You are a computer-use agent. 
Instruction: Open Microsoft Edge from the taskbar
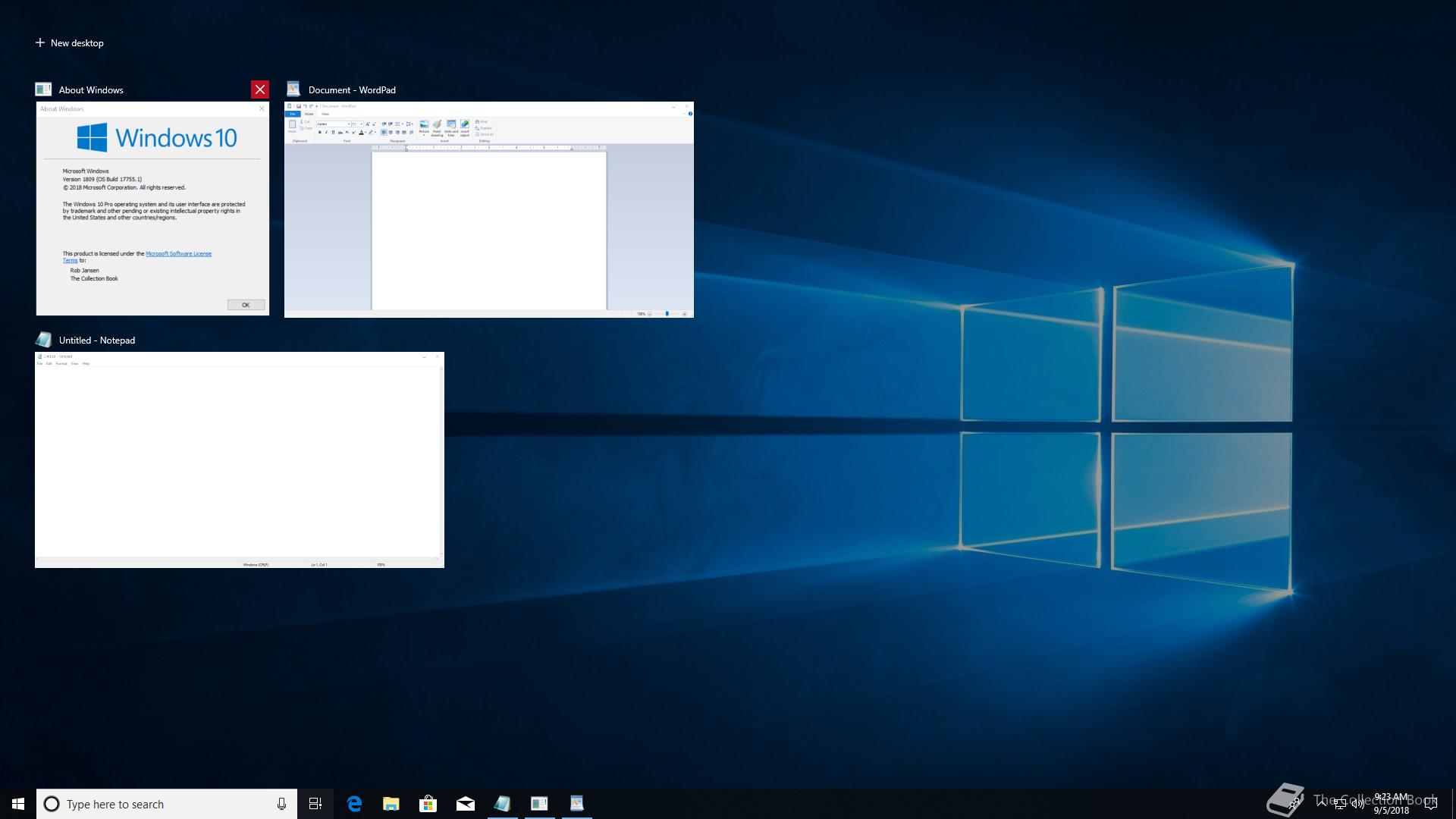tap(354, 804)
